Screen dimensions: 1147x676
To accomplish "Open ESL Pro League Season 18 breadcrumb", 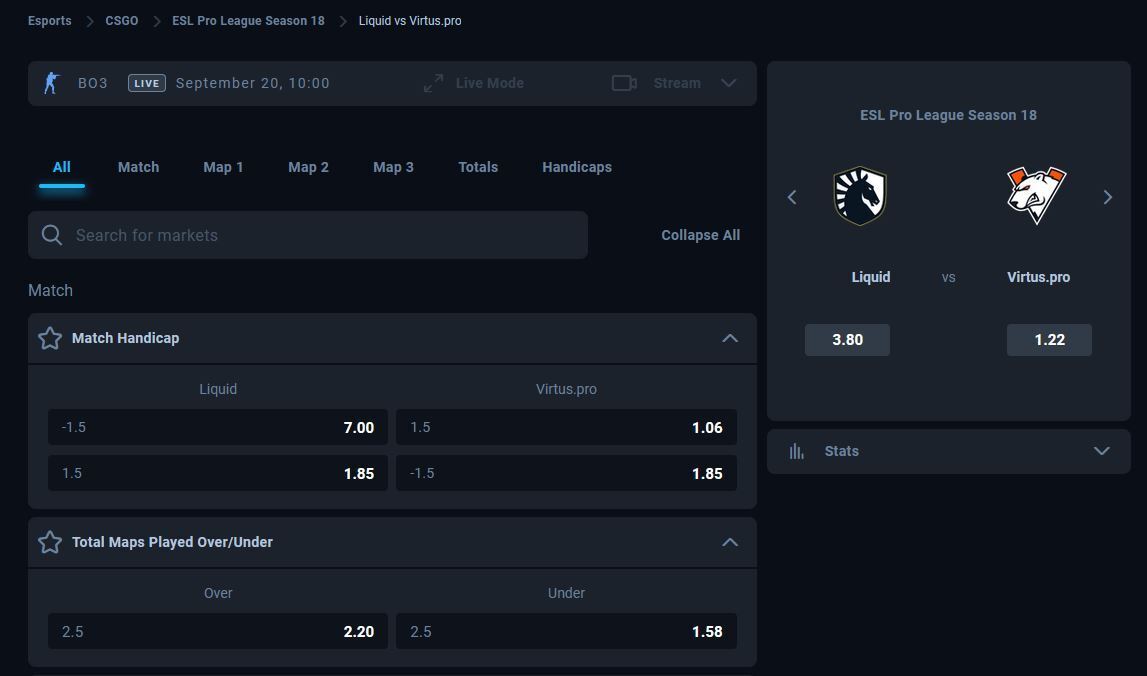I will 248,20.
